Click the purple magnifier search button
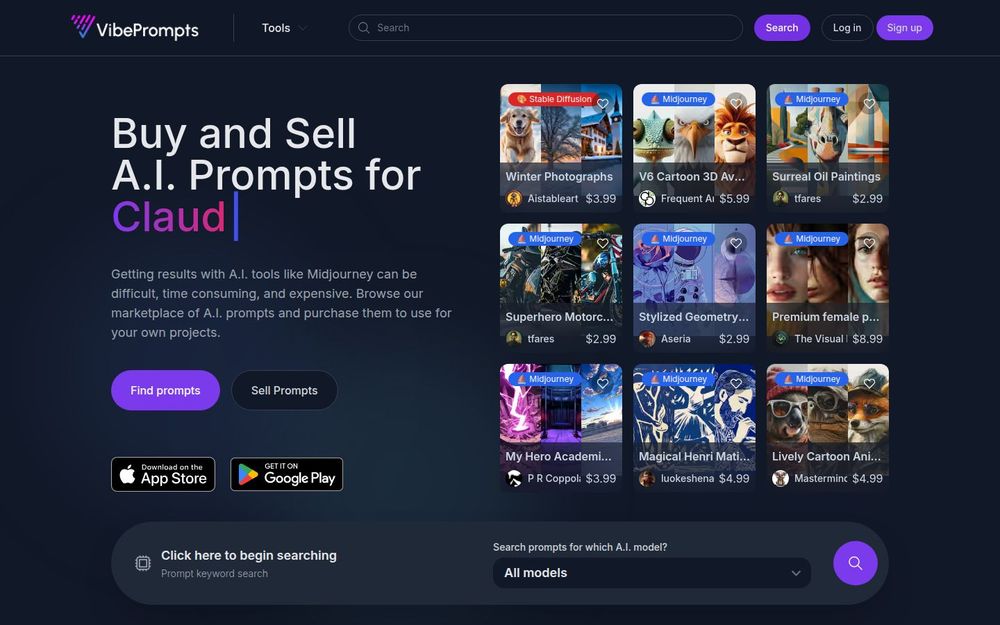1000x625 pixels. [x=855, y=563]
